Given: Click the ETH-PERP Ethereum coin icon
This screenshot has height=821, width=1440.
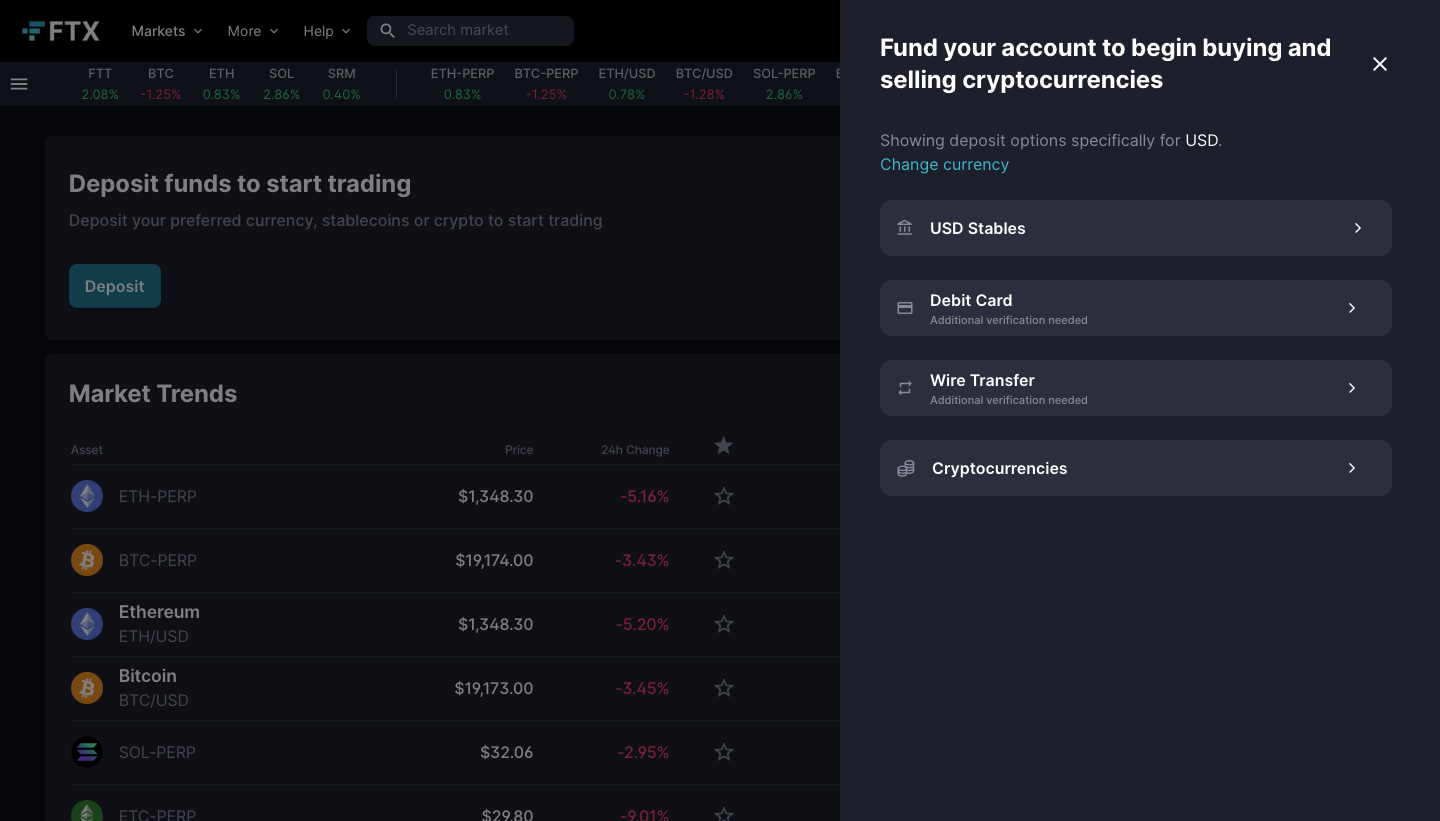Looking at the screenshot, I should [87, 496].
